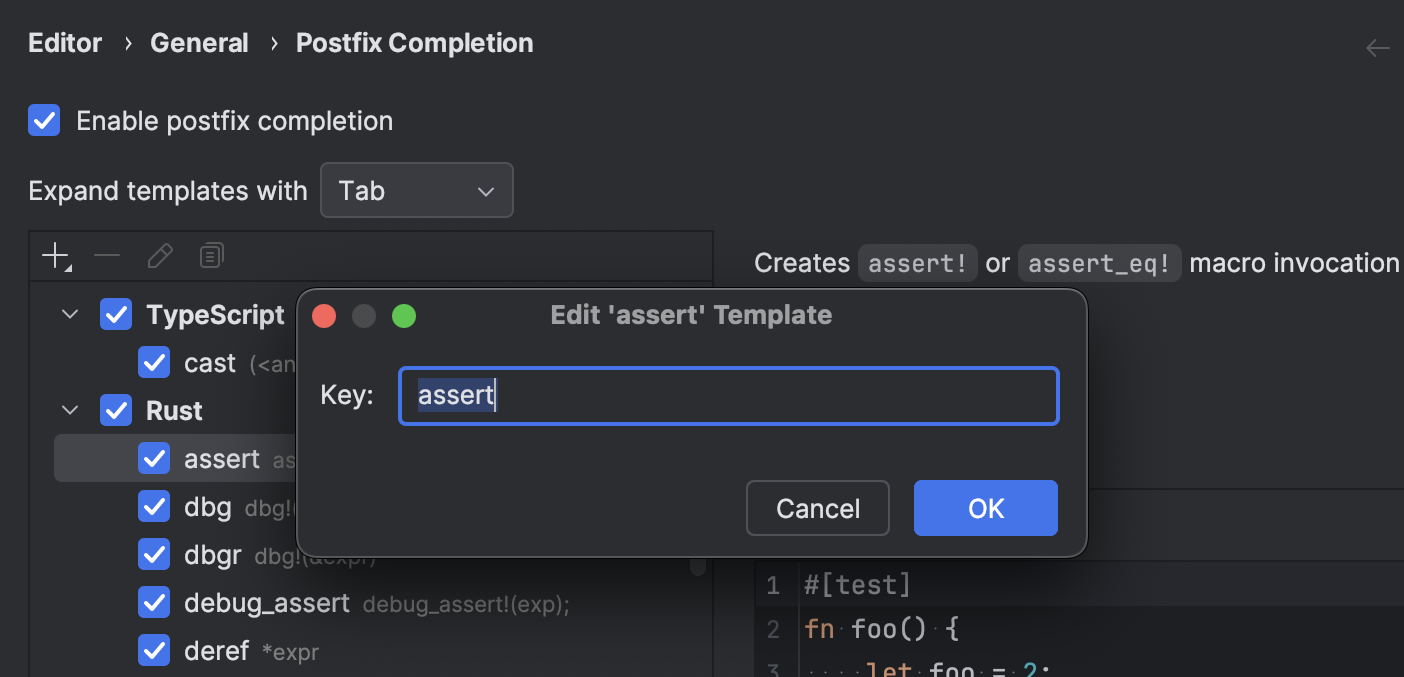Image resolution: width=1404 pixels, height=677 pixels.
Task: Disable the Enable postfix completion checkbox
Action: point(44,120)
